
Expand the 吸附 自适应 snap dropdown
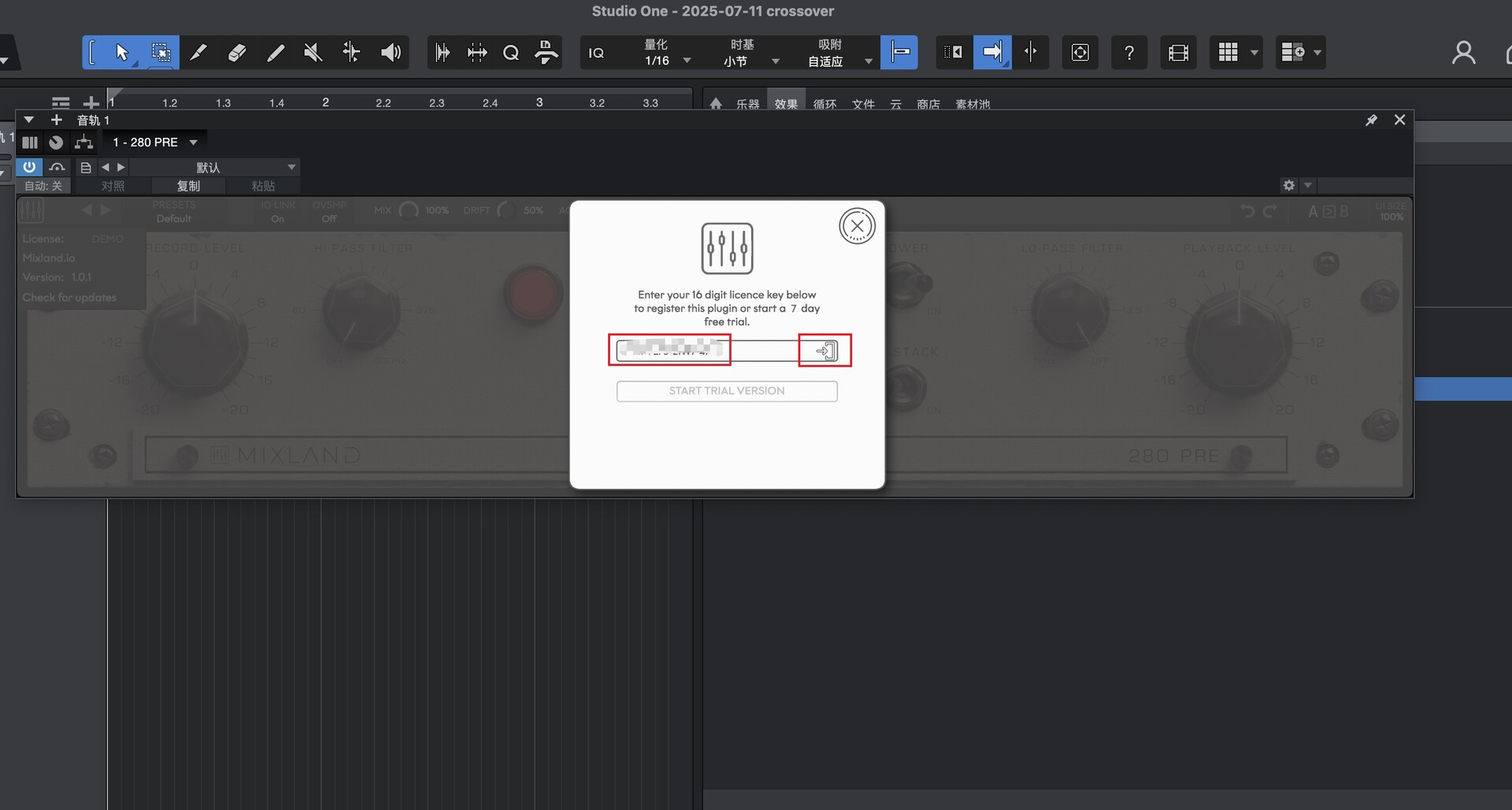point(869,61)
